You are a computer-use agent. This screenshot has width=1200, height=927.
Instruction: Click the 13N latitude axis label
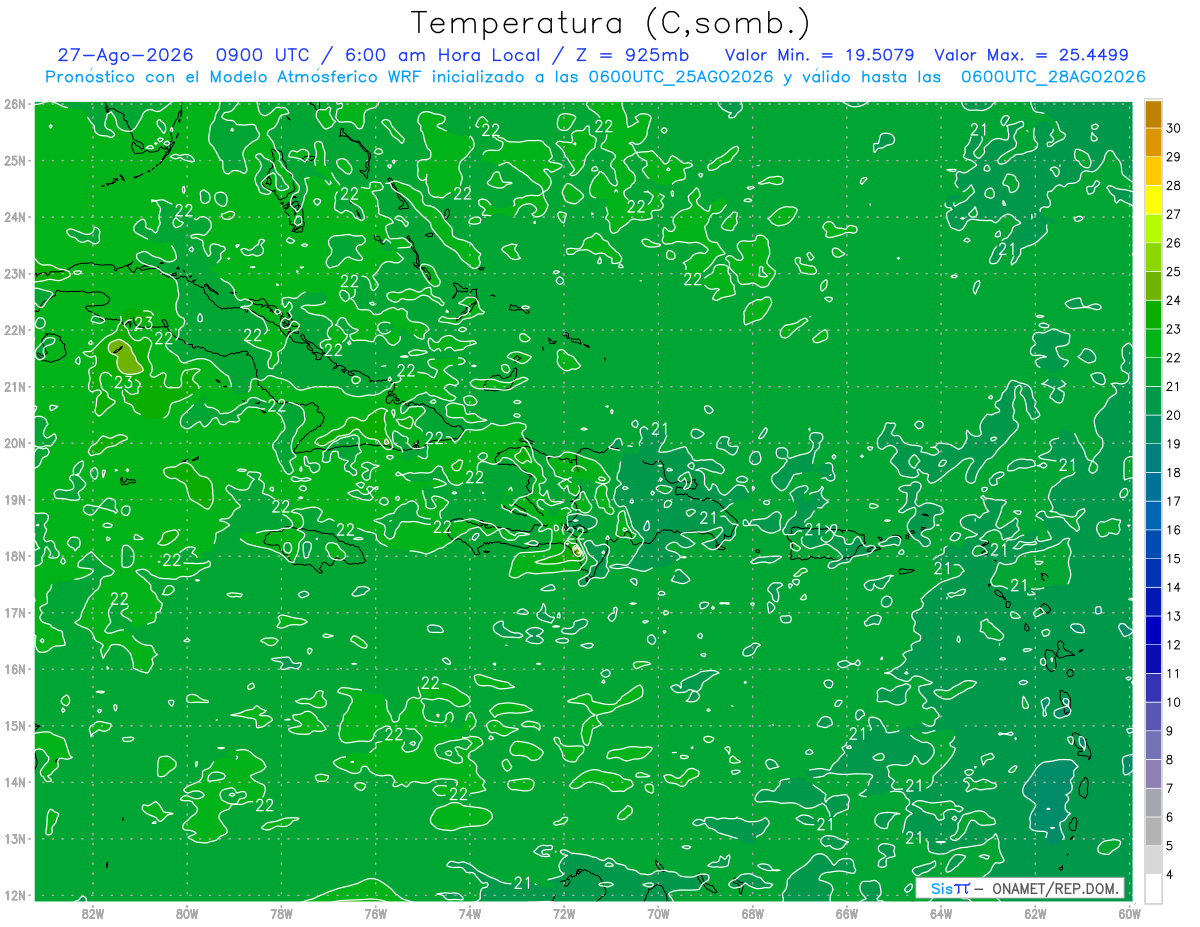coord(14,838)
